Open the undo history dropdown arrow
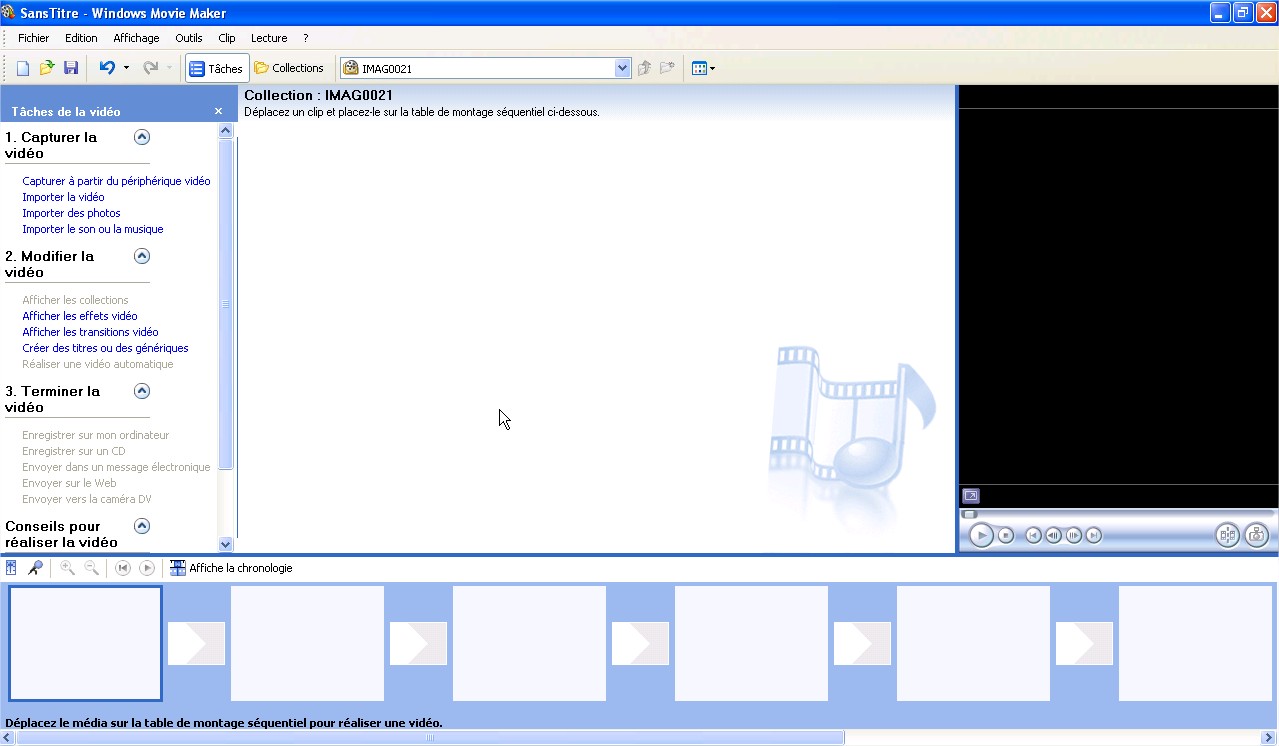Image resolution: width=1279 pixels, height=746 pixels. coord(126,68)
